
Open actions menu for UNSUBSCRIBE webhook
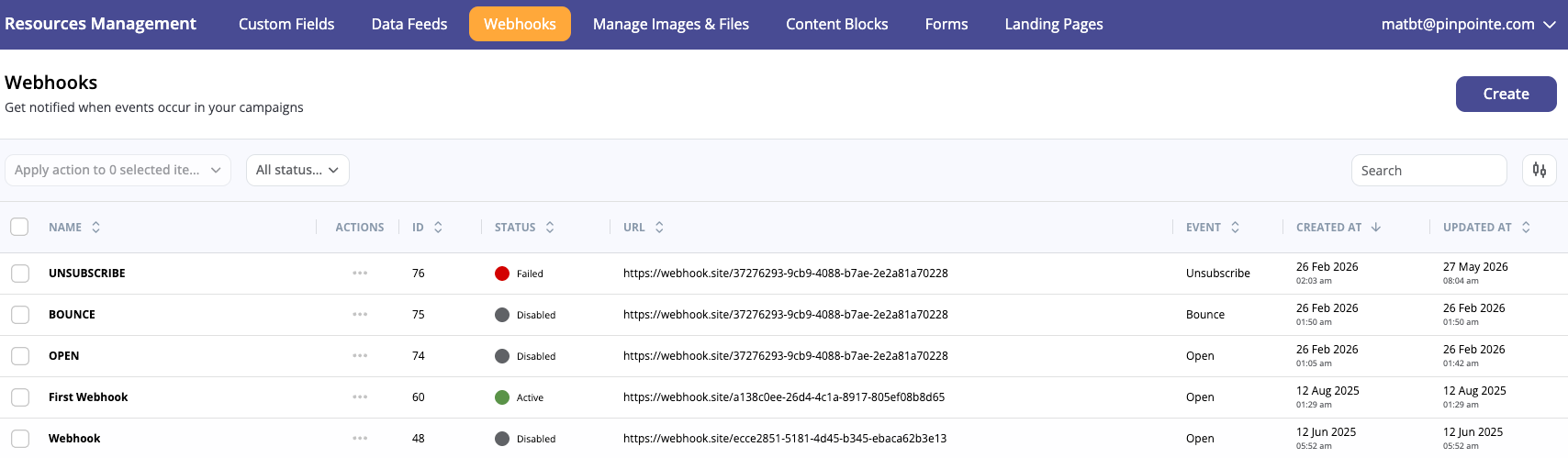[x=360, y=274]
